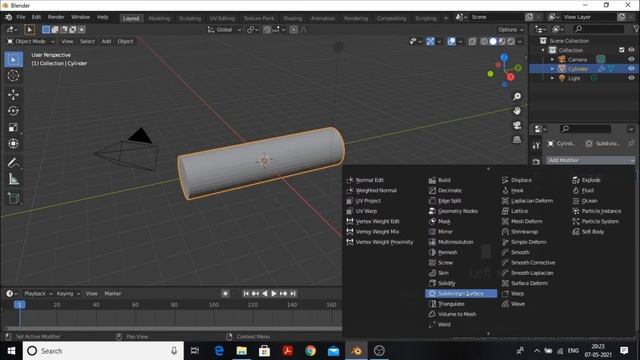
Task: Open Tool properties wrench tab
Action: coord(536,145)
